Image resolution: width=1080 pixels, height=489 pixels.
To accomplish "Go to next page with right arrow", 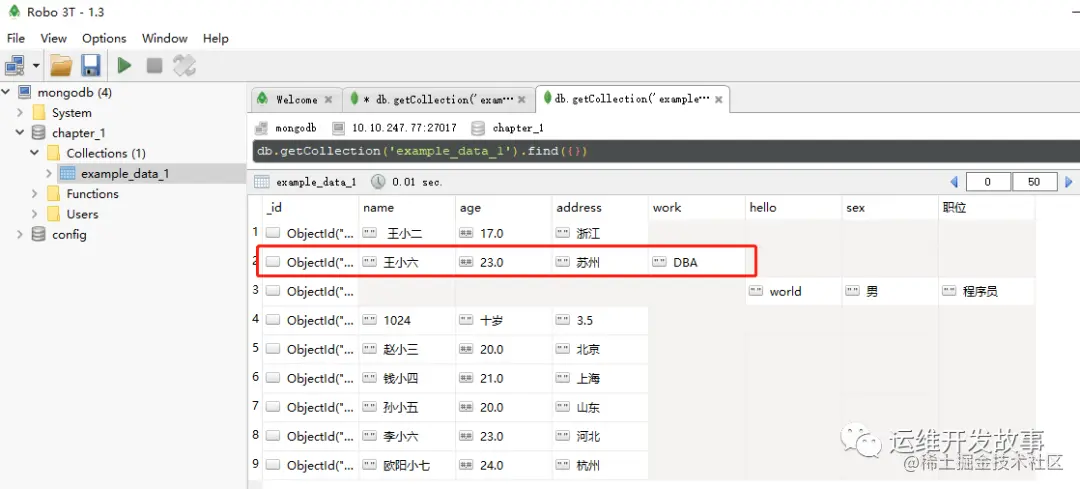I will pyautogui.click(x=1069, y=182).
